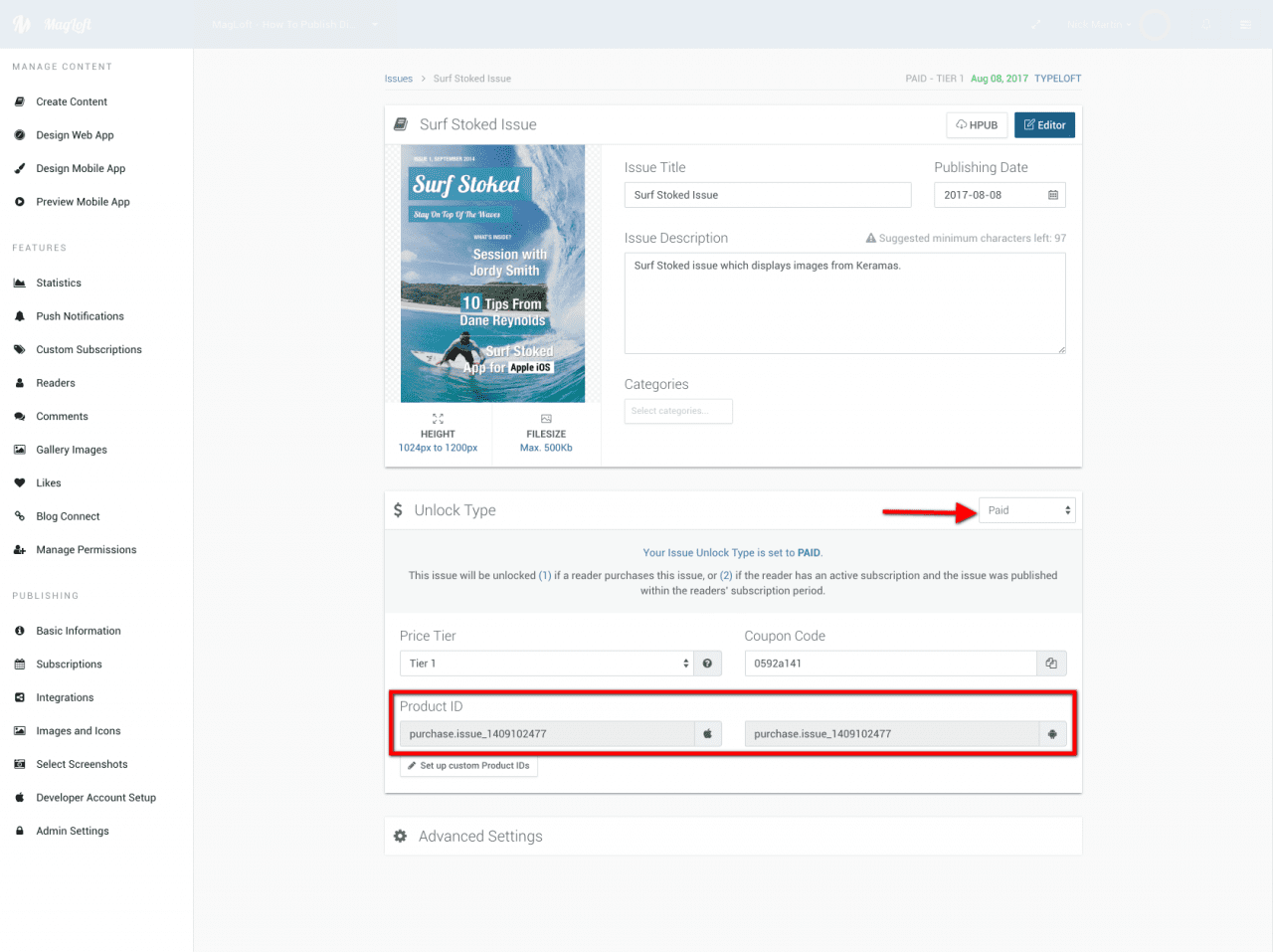This screenshot has height=952, width=1273.
Task: Click the blue Editor button
Action: 1045,125
